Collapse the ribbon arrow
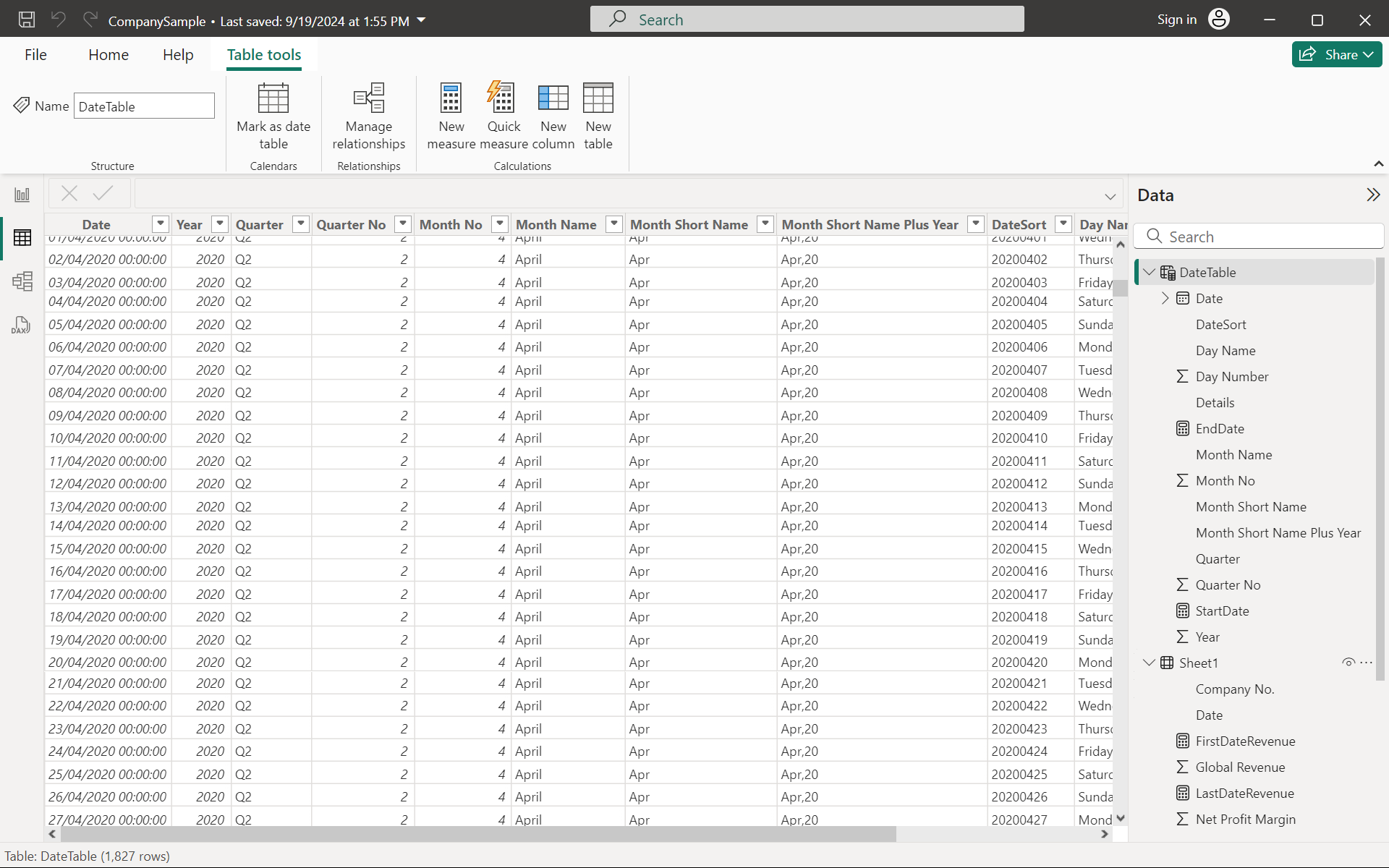The image size is (1389, 868). (x=1379, y=164)
